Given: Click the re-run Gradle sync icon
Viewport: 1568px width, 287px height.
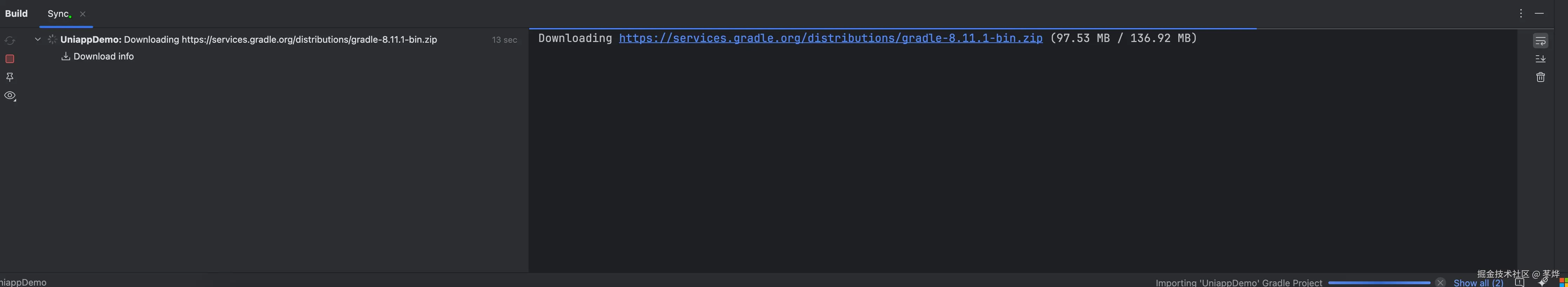Looking at the screenshot, I should click(x=10, y=40).
